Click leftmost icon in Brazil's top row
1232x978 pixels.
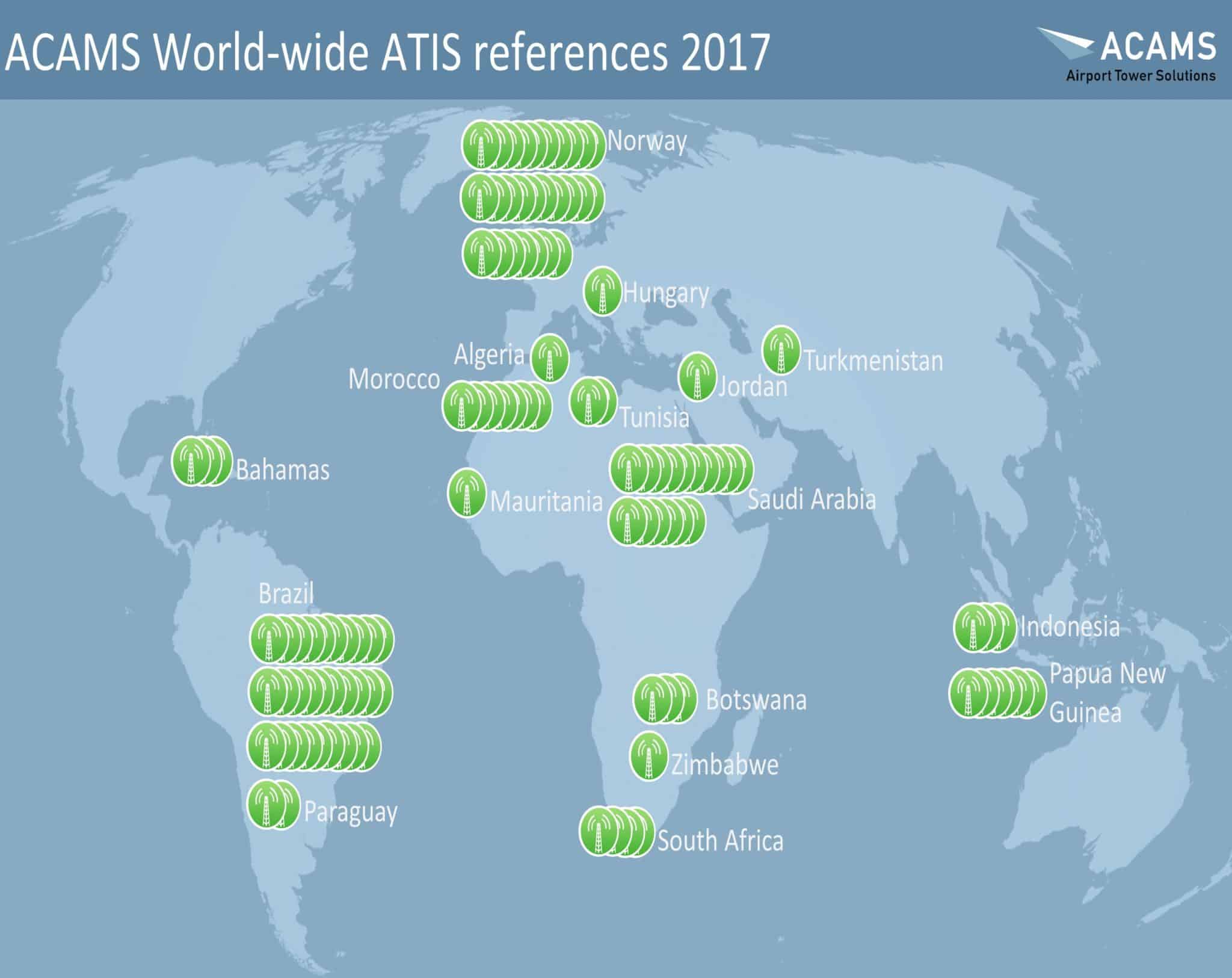tap(269, 639)
